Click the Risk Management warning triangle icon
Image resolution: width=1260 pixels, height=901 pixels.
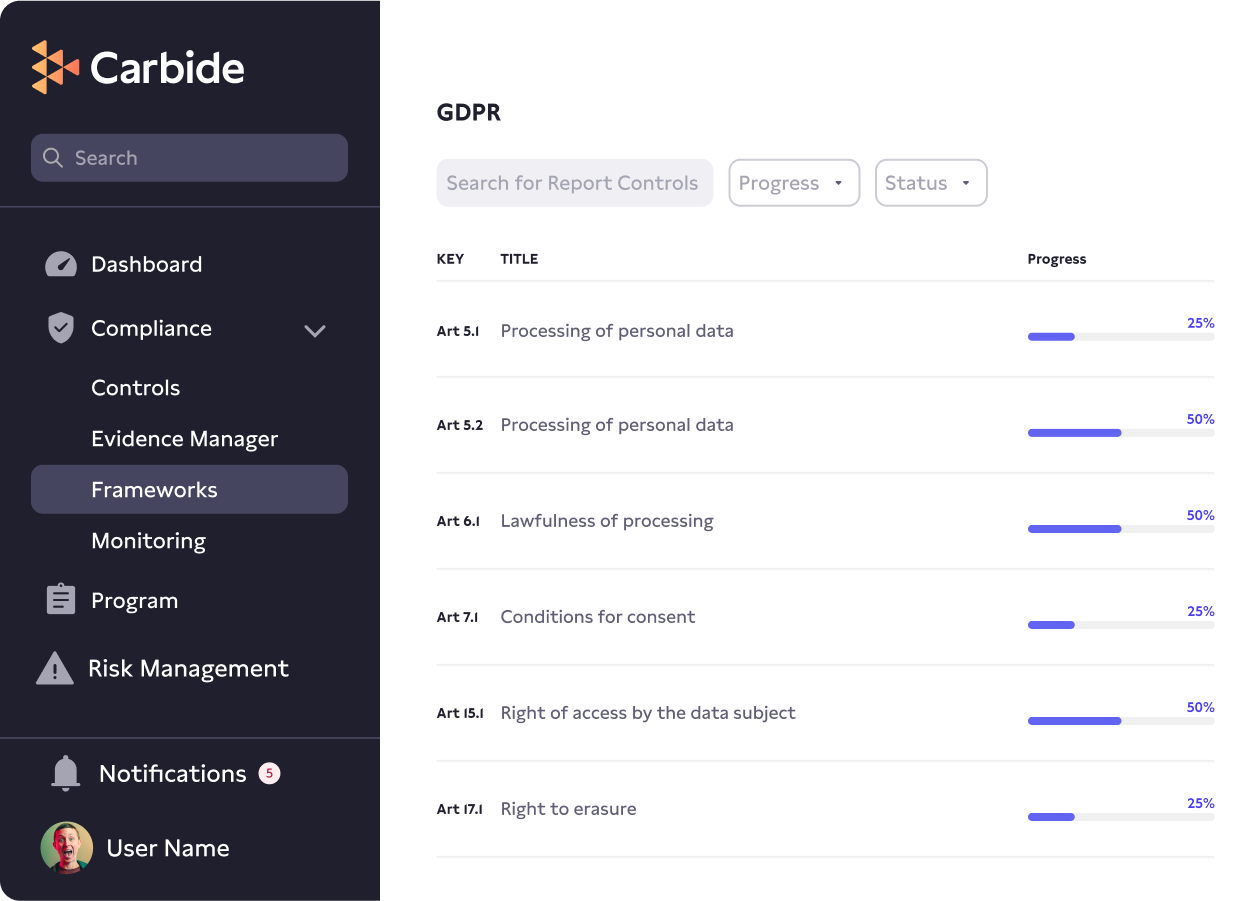[53, 668]
